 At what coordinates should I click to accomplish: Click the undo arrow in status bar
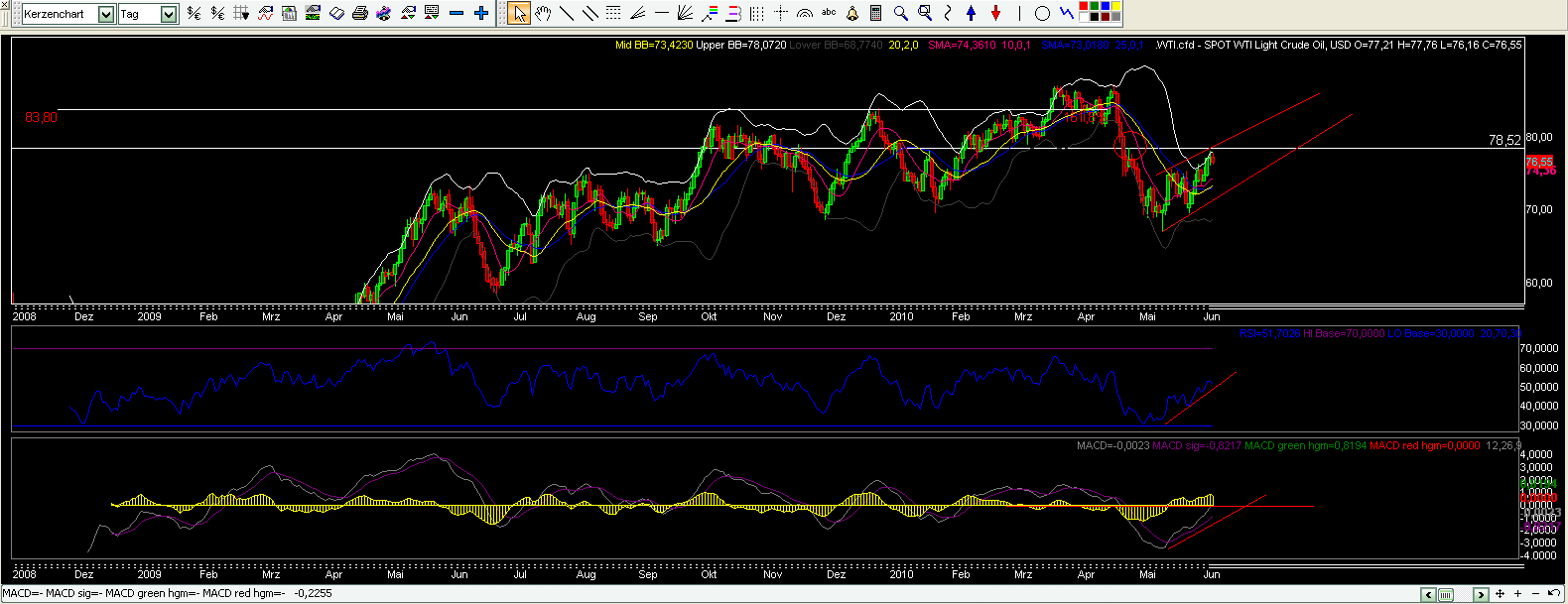[x=1553, y=593]
